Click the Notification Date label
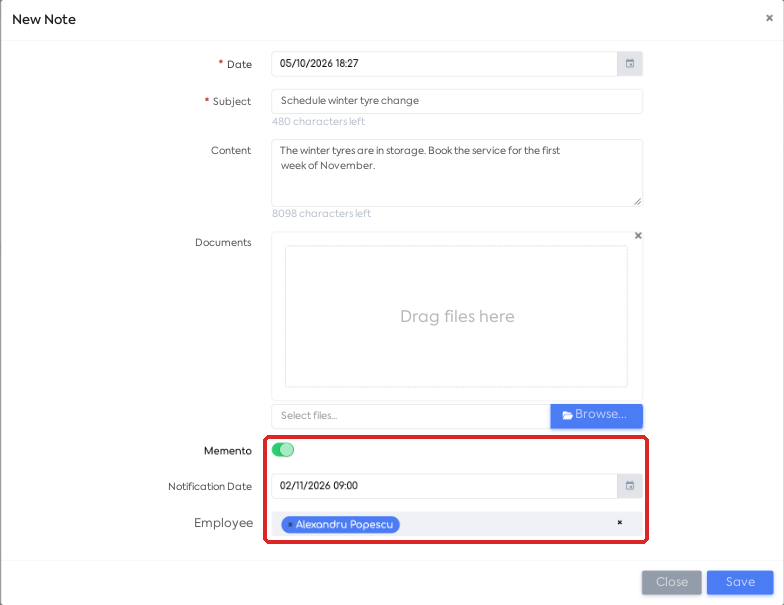Image resolution: width=784 pixels, height=605 pixels. coord(210,486)
